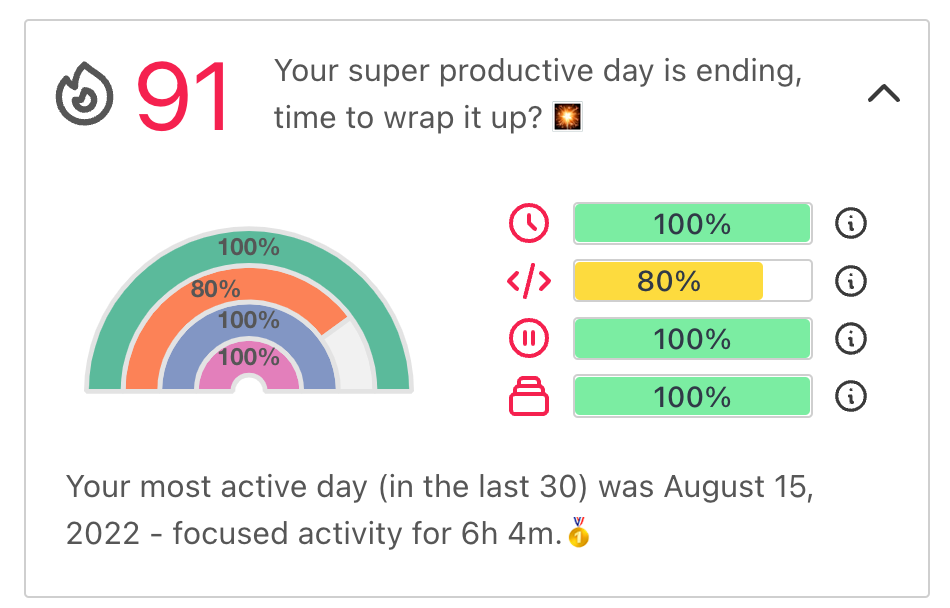950x608 pixels.
Task: Click the gold medal emoji
Action: click(579, 532)
